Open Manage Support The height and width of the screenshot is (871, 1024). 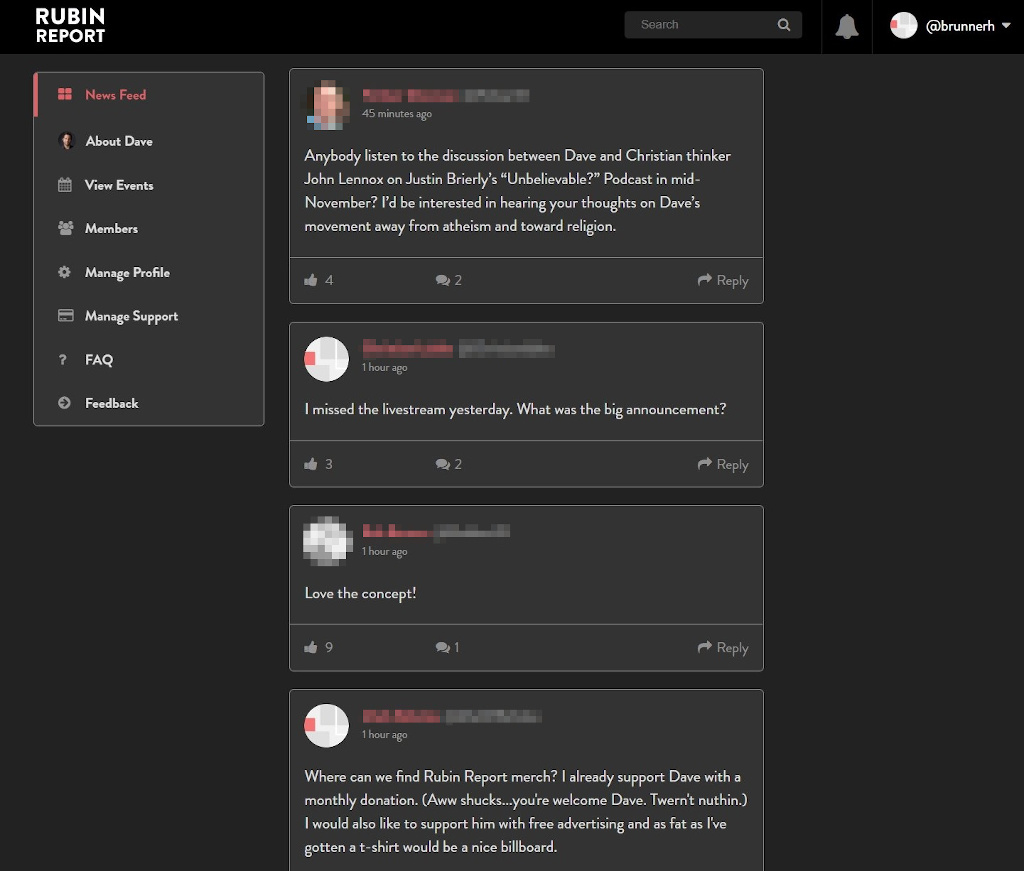[131, 317]
